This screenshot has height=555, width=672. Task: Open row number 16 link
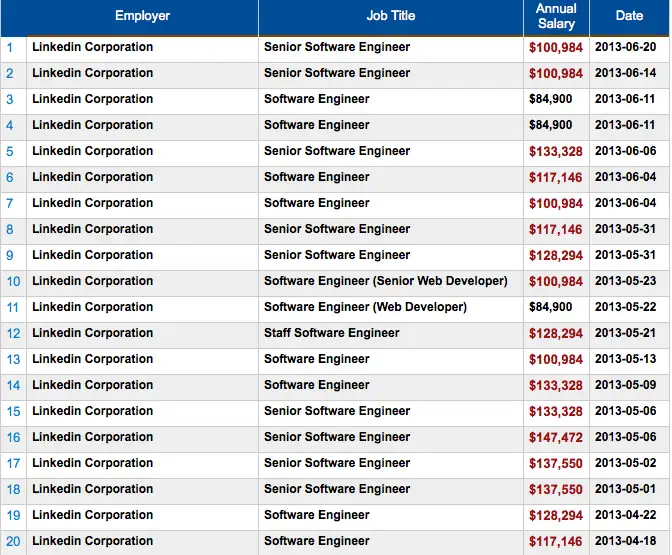coord(13,438)
